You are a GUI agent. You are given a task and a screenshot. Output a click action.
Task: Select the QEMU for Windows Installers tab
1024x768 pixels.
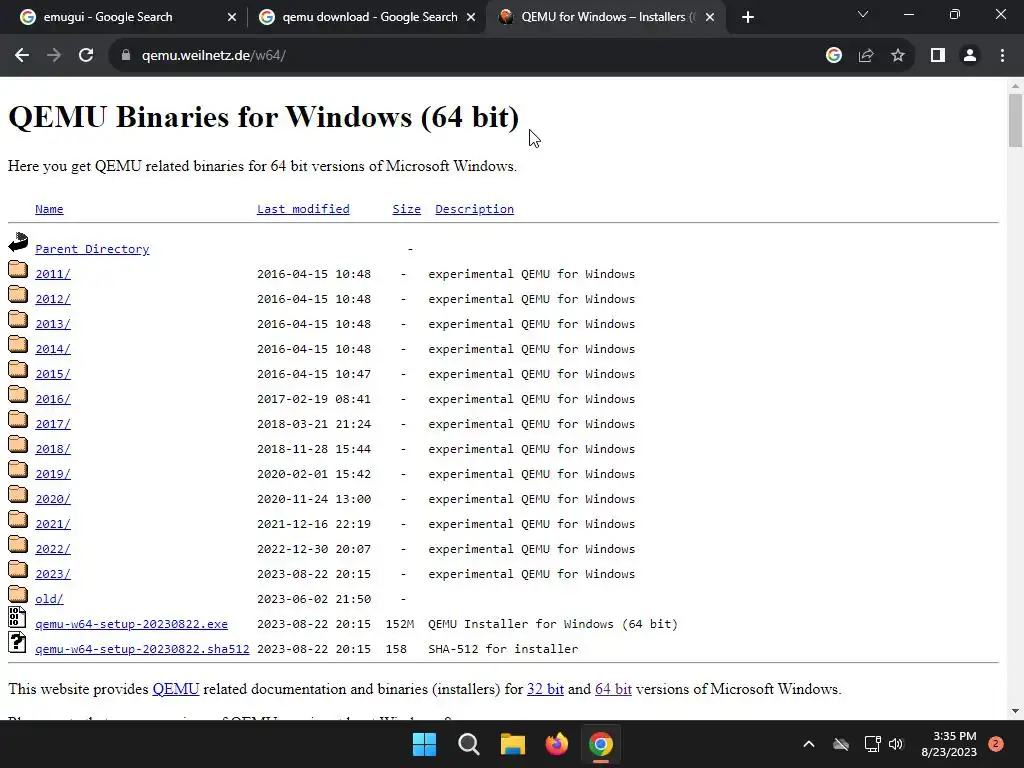pos(606,18)
